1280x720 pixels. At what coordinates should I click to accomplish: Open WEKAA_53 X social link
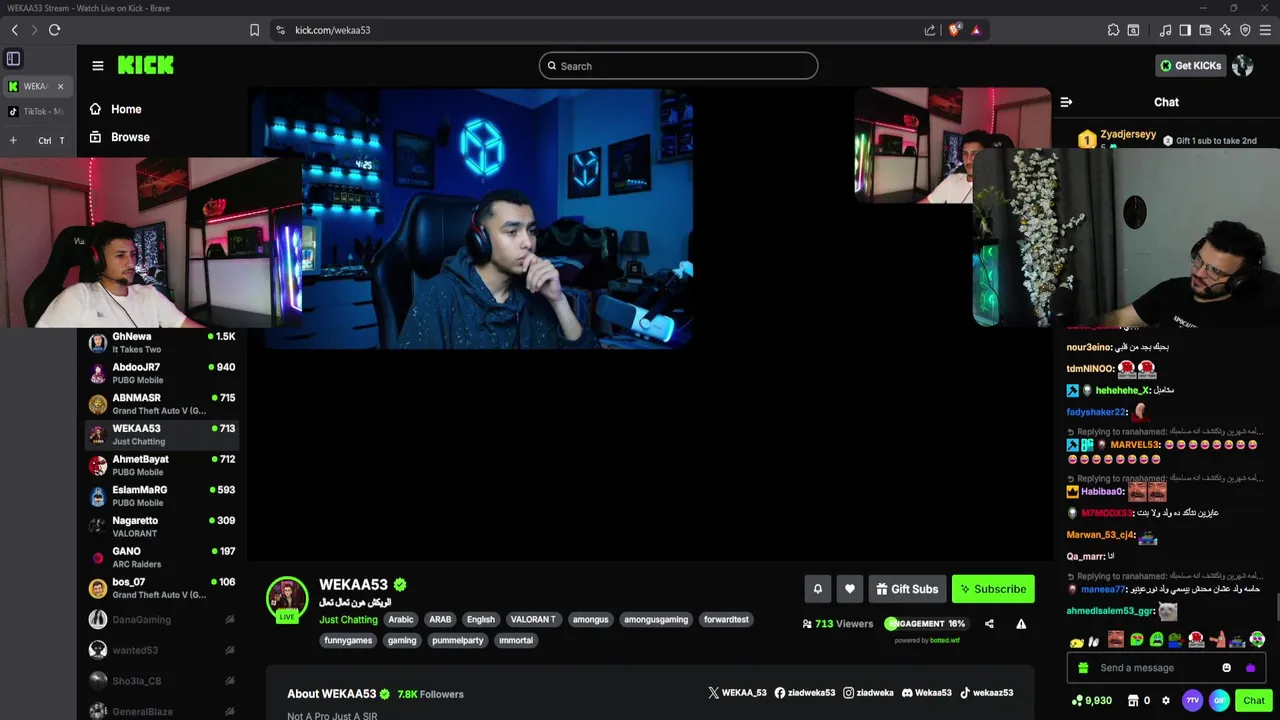coord(737,693)
